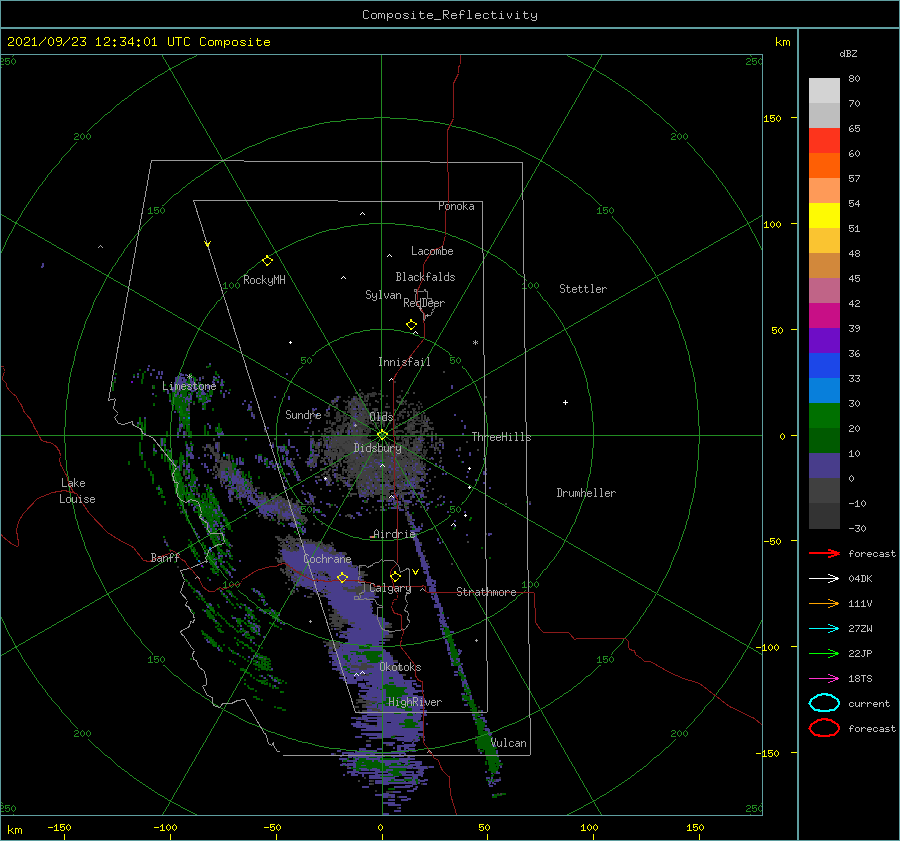This screenshot has width=900, height=841.
Task: Click the dBZ legend heading
Action: point(848,53)
